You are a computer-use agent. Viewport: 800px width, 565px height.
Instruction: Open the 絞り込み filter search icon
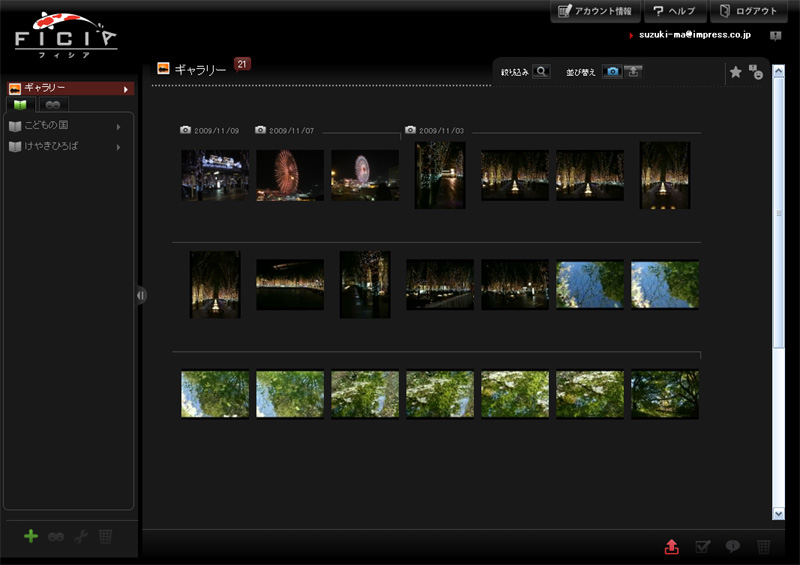(541, 71)
